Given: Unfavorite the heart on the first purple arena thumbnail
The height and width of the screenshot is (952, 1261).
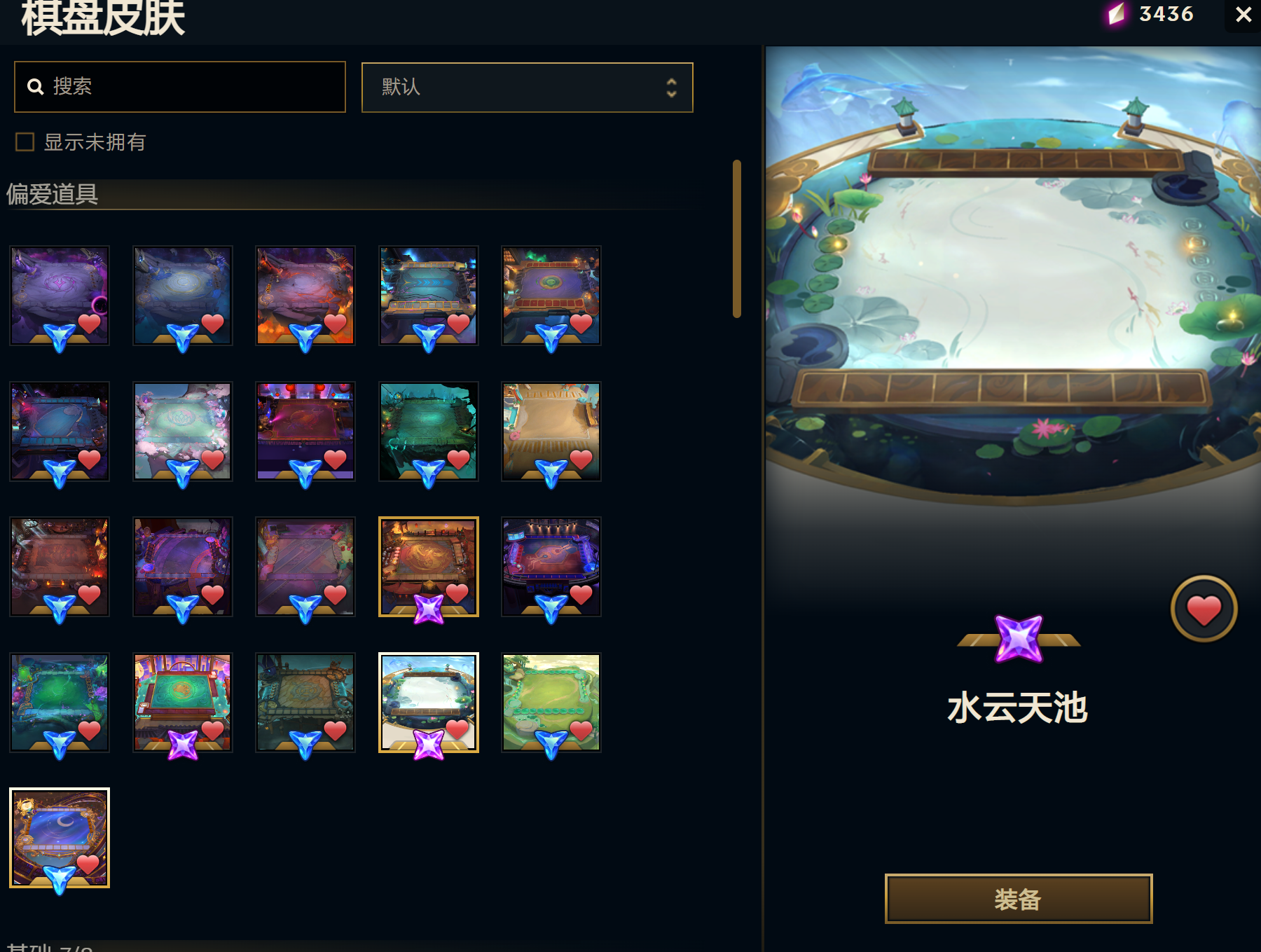Looking at the screenshot, I should (90, 324).
